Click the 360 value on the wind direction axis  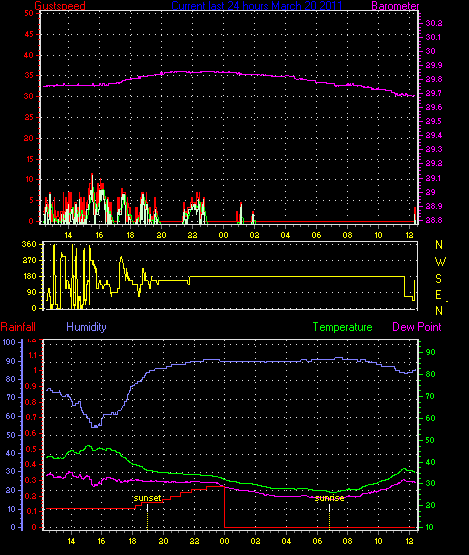point(29,244)
